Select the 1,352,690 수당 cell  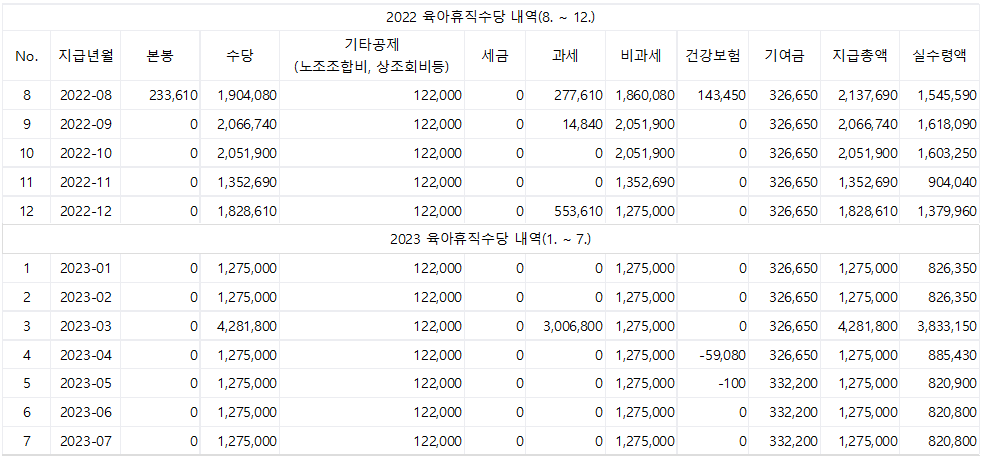pyautogui.click(x=240, y=182)
